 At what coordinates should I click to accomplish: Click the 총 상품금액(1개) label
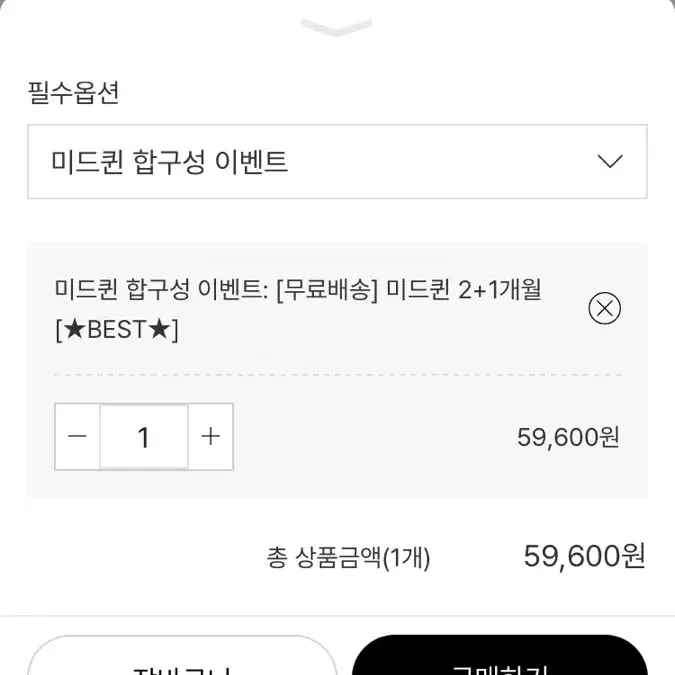point(348,558)
